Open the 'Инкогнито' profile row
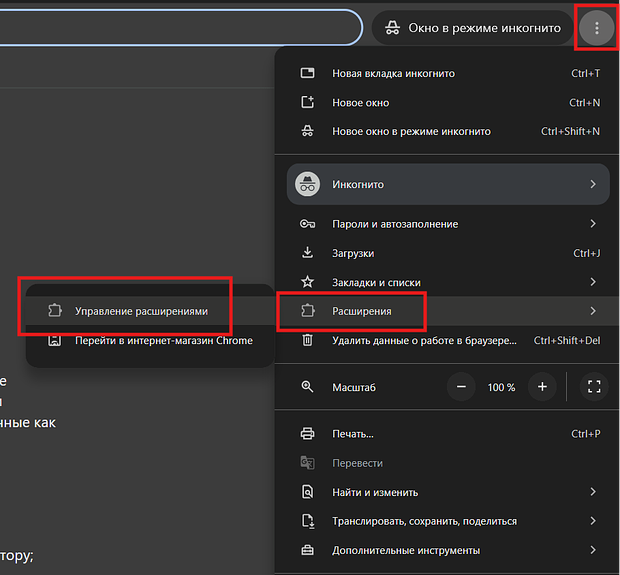 [448, 184]
